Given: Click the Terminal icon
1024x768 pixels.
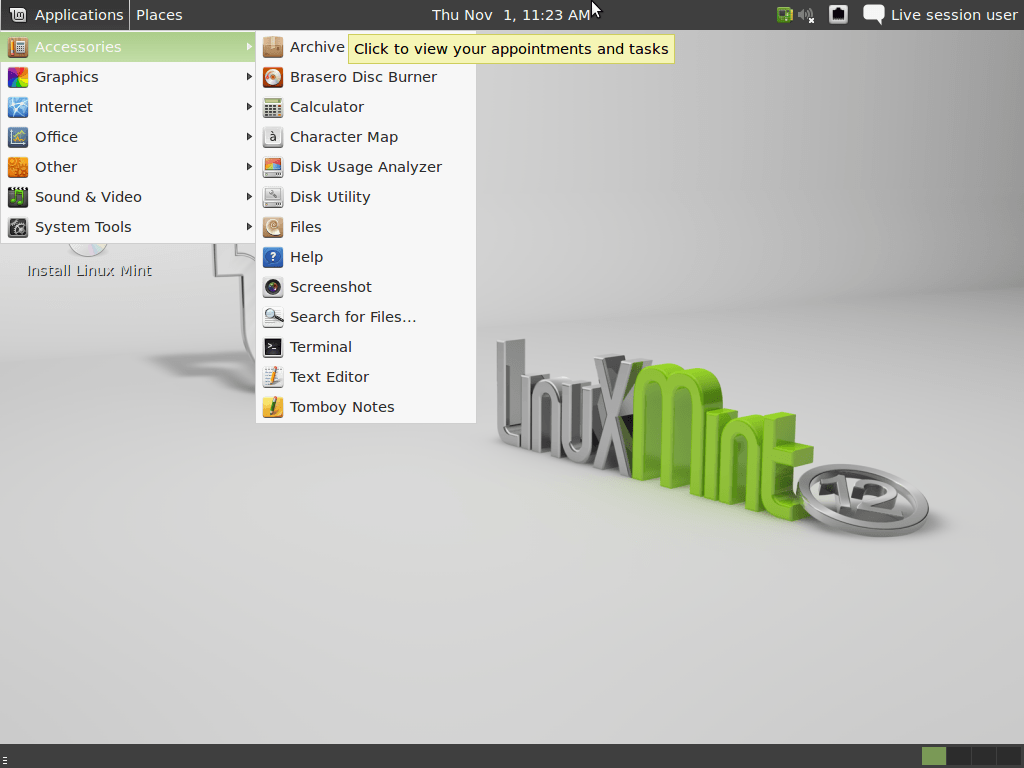Looking at the screenshot, I should pyautogui.click(x=273, y=347).
